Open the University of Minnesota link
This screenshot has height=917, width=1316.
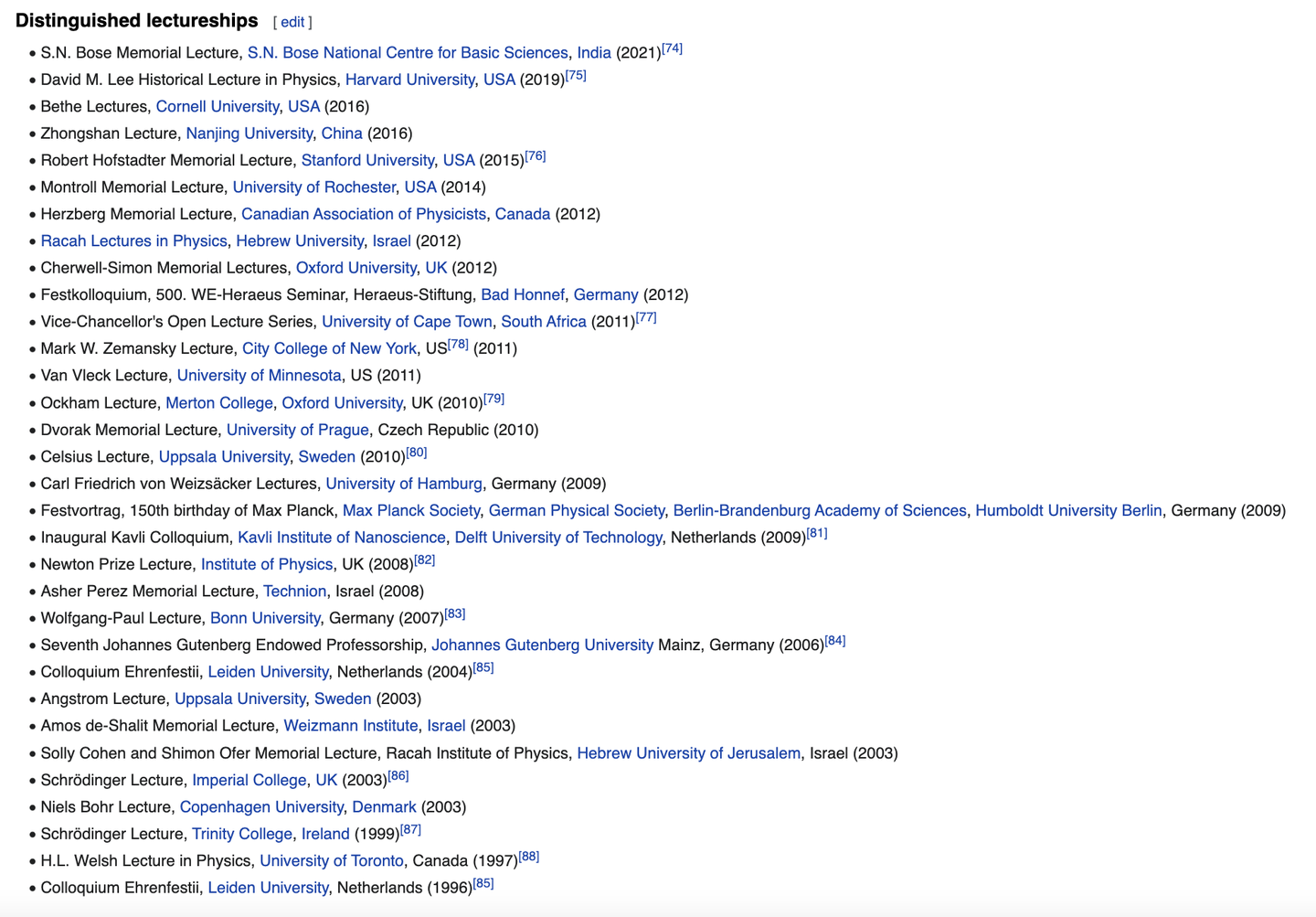[x=260, y=376]
